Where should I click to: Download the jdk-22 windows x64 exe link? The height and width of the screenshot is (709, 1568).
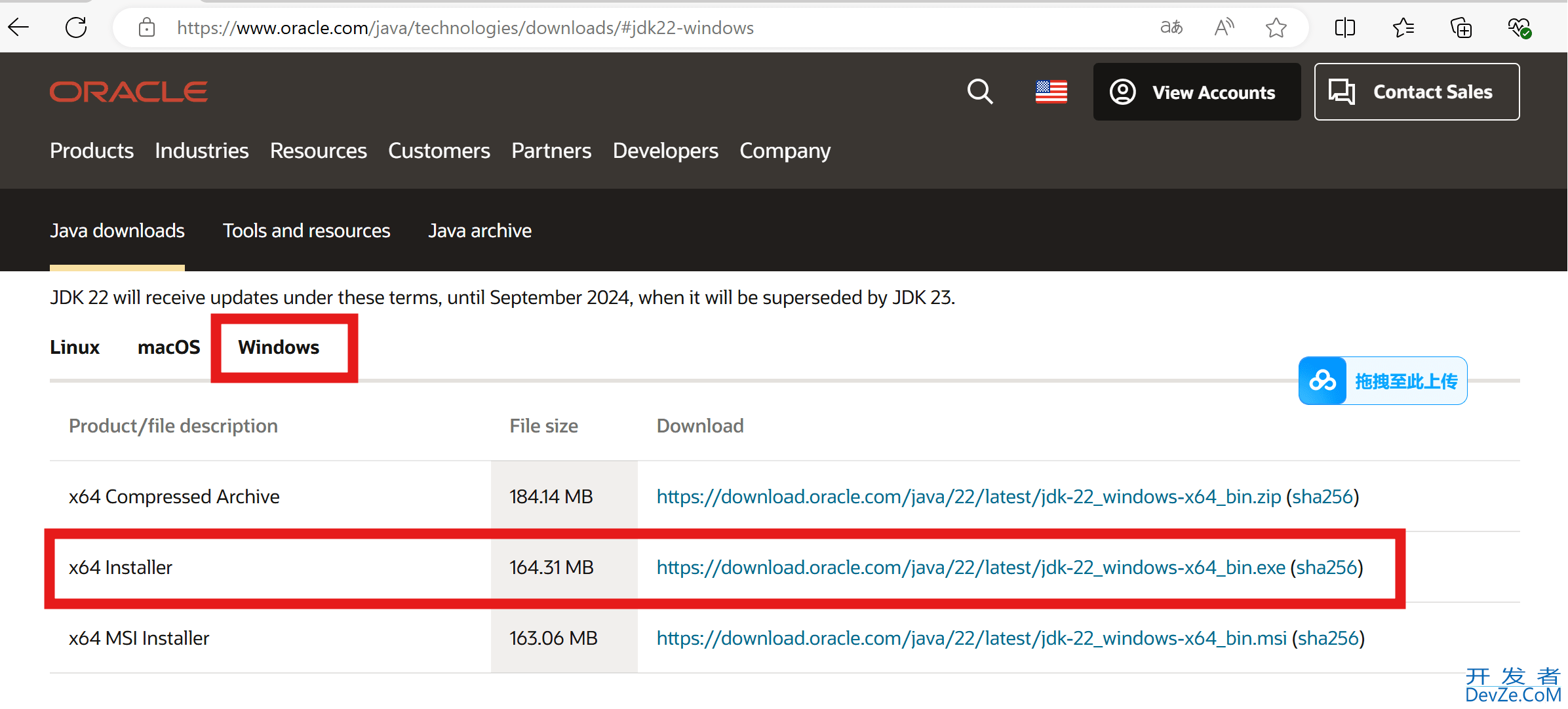pos(971,567)
